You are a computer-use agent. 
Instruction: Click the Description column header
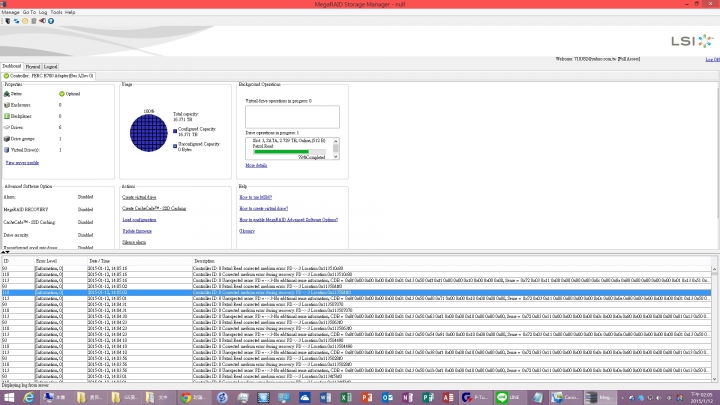pos(452,261)
